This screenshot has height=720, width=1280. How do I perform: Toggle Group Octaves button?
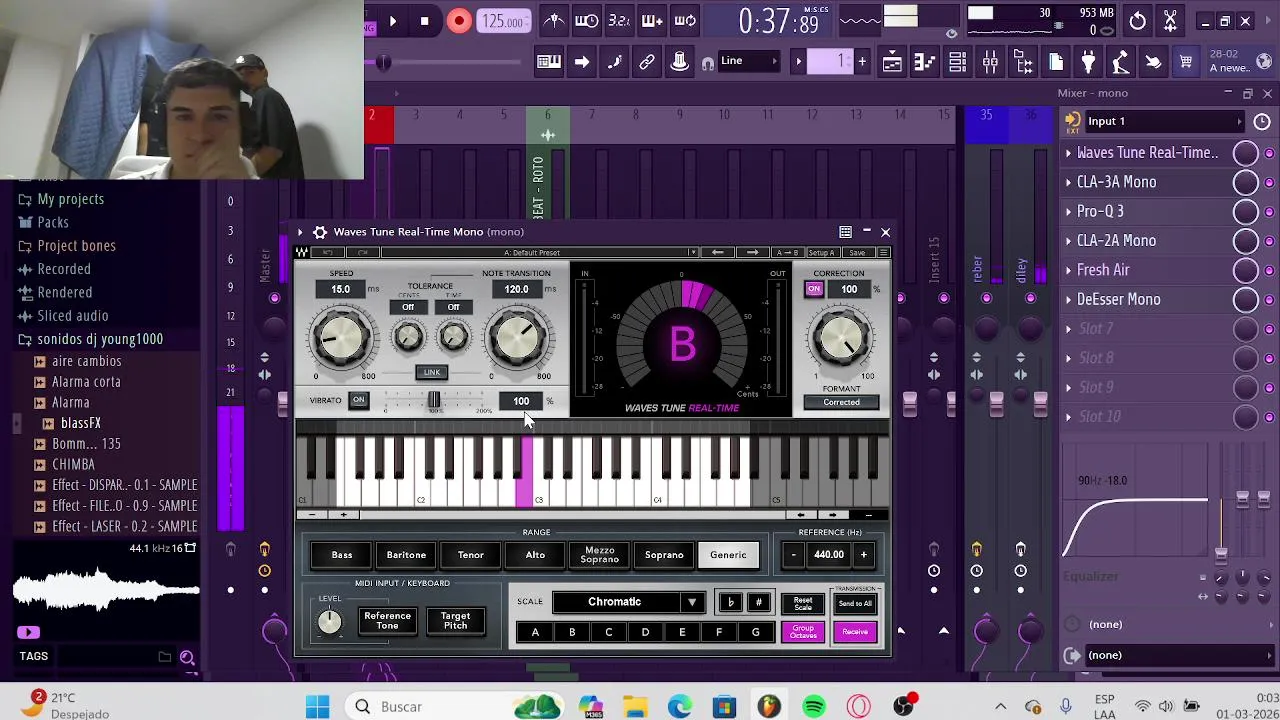point(803,632)
